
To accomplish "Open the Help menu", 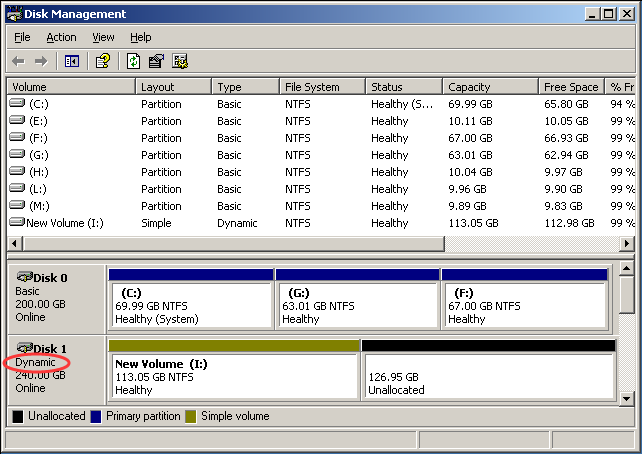I will [x=141, y=37].
